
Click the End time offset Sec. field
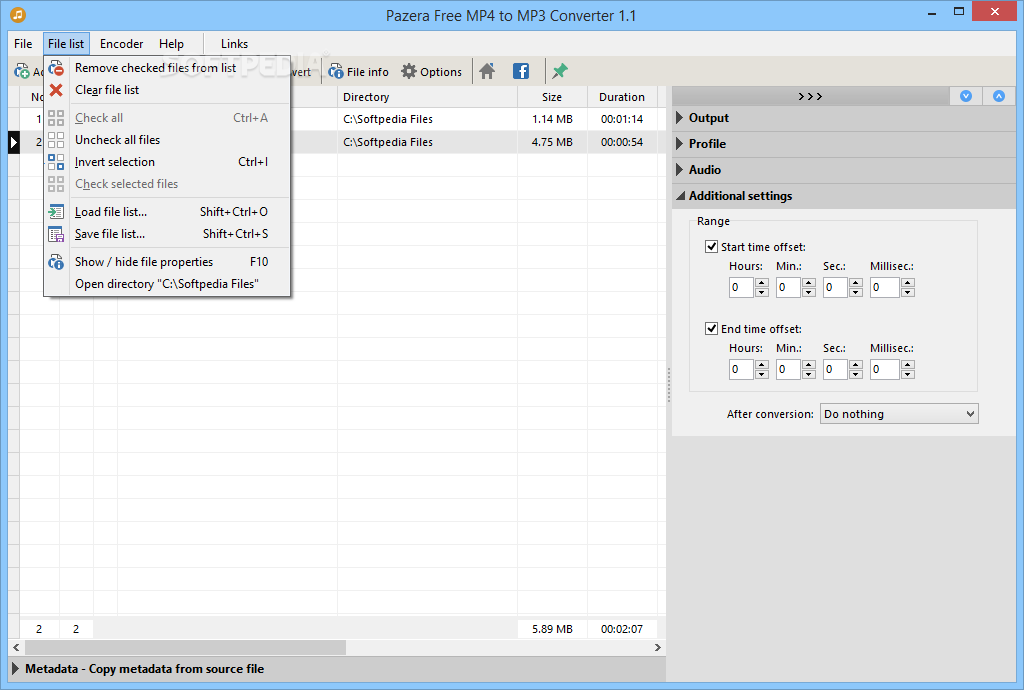tap(835, 369)
